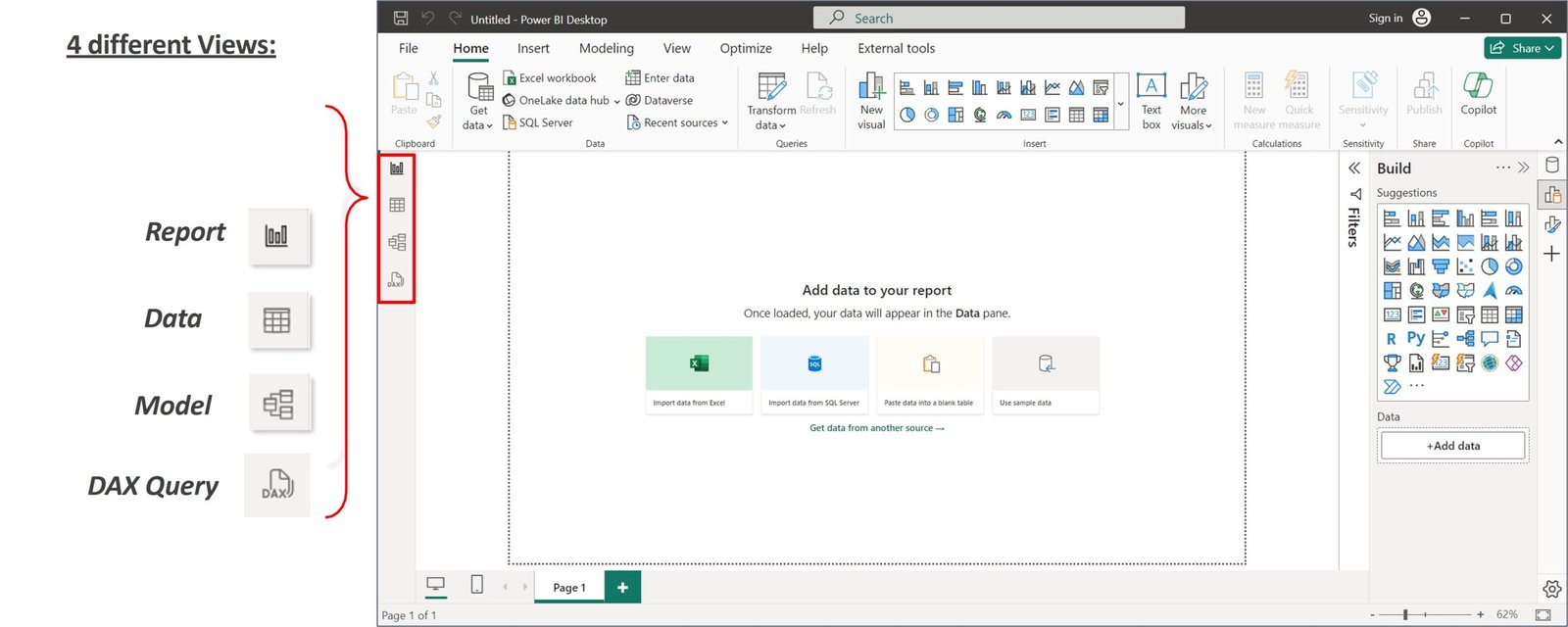Insert a Text box from the ribbon

pyautogui.click(x=1151, y=101)
